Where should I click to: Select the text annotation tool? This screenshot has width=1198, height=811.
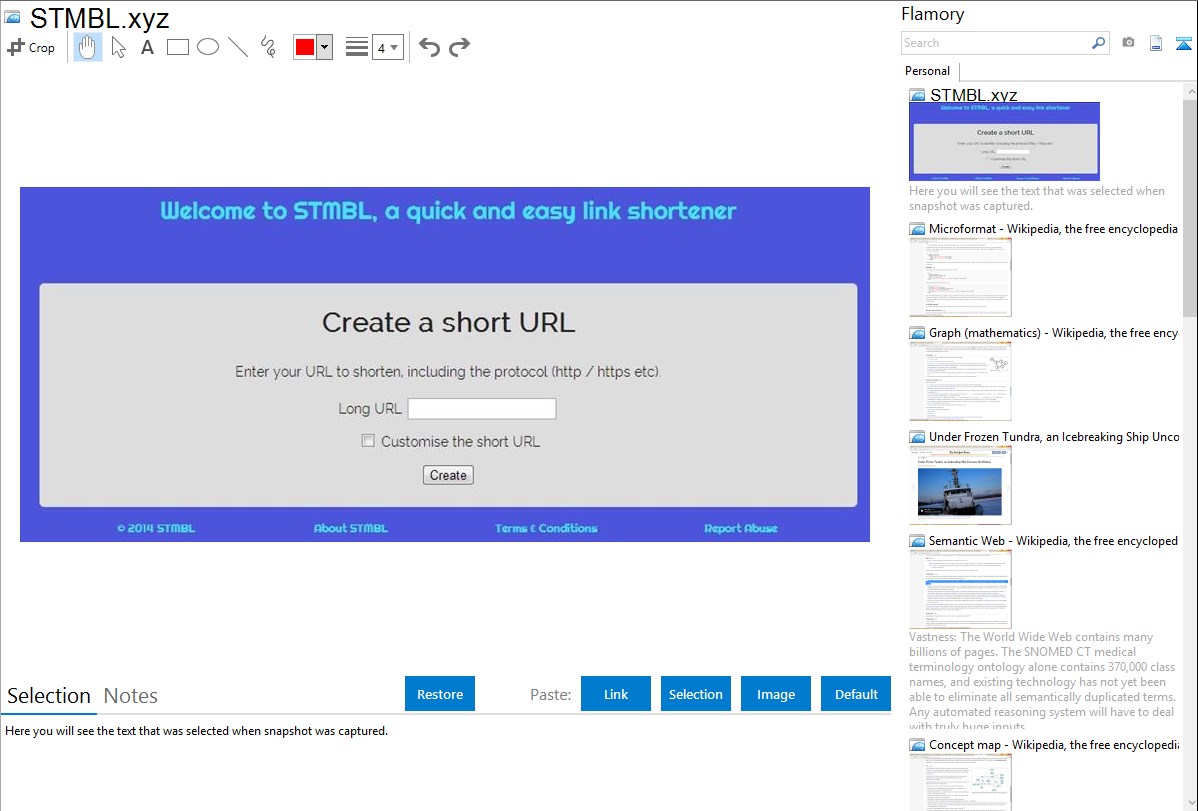click(x=147, y=47)
